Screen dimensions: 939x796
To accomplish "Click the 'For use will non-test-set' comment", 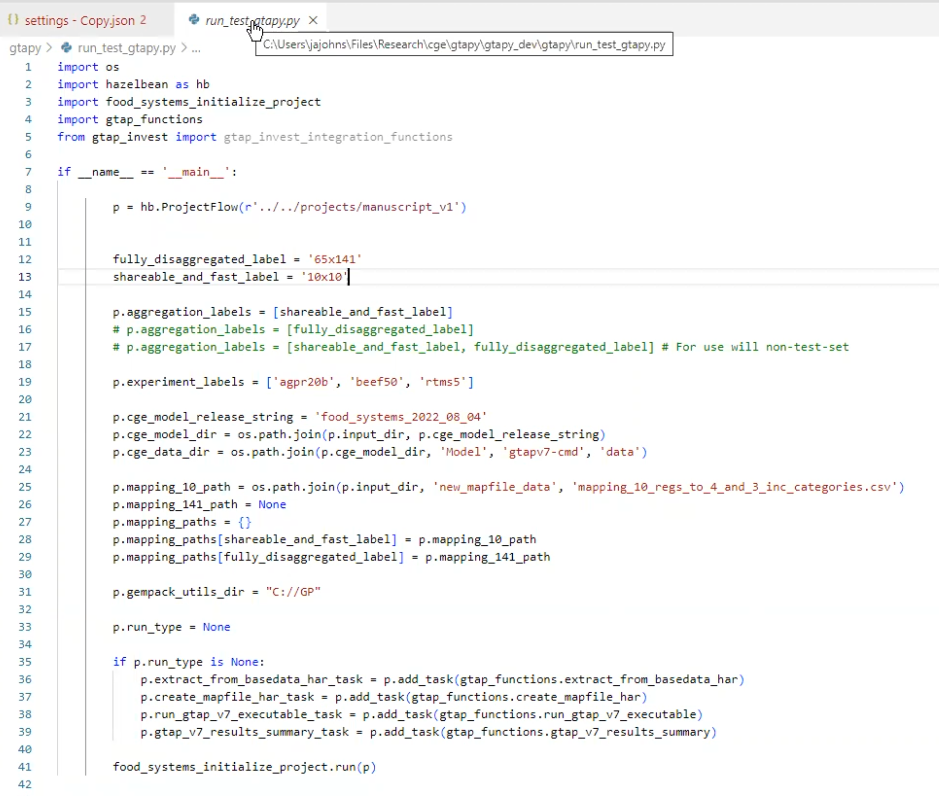I will 755,347.
